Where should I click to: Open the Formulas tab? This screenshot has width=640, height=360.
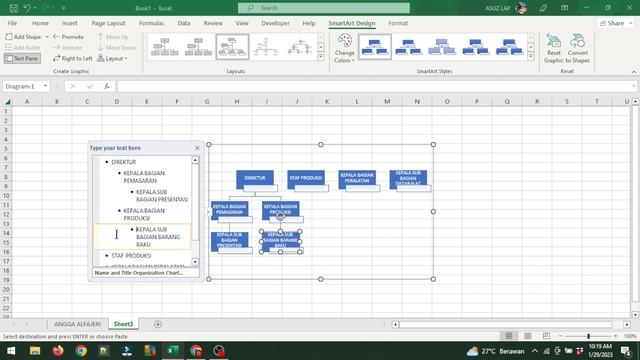pos(151,23)
